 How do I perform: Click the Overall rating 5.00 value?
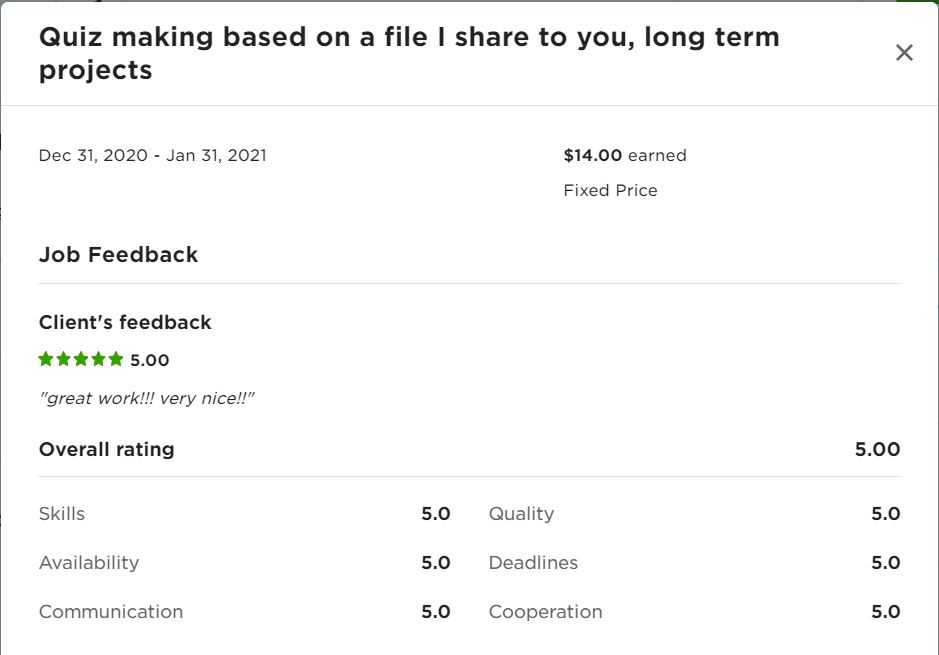[877, 449]
